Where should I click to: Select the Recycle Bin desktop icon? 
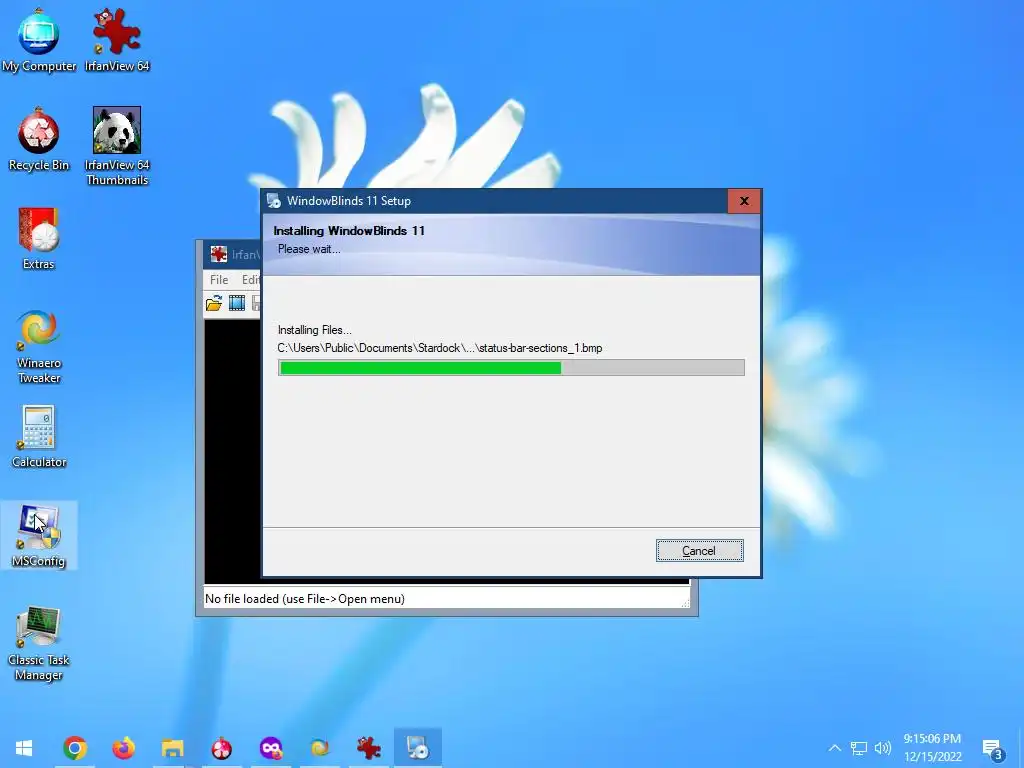(39, 140)
